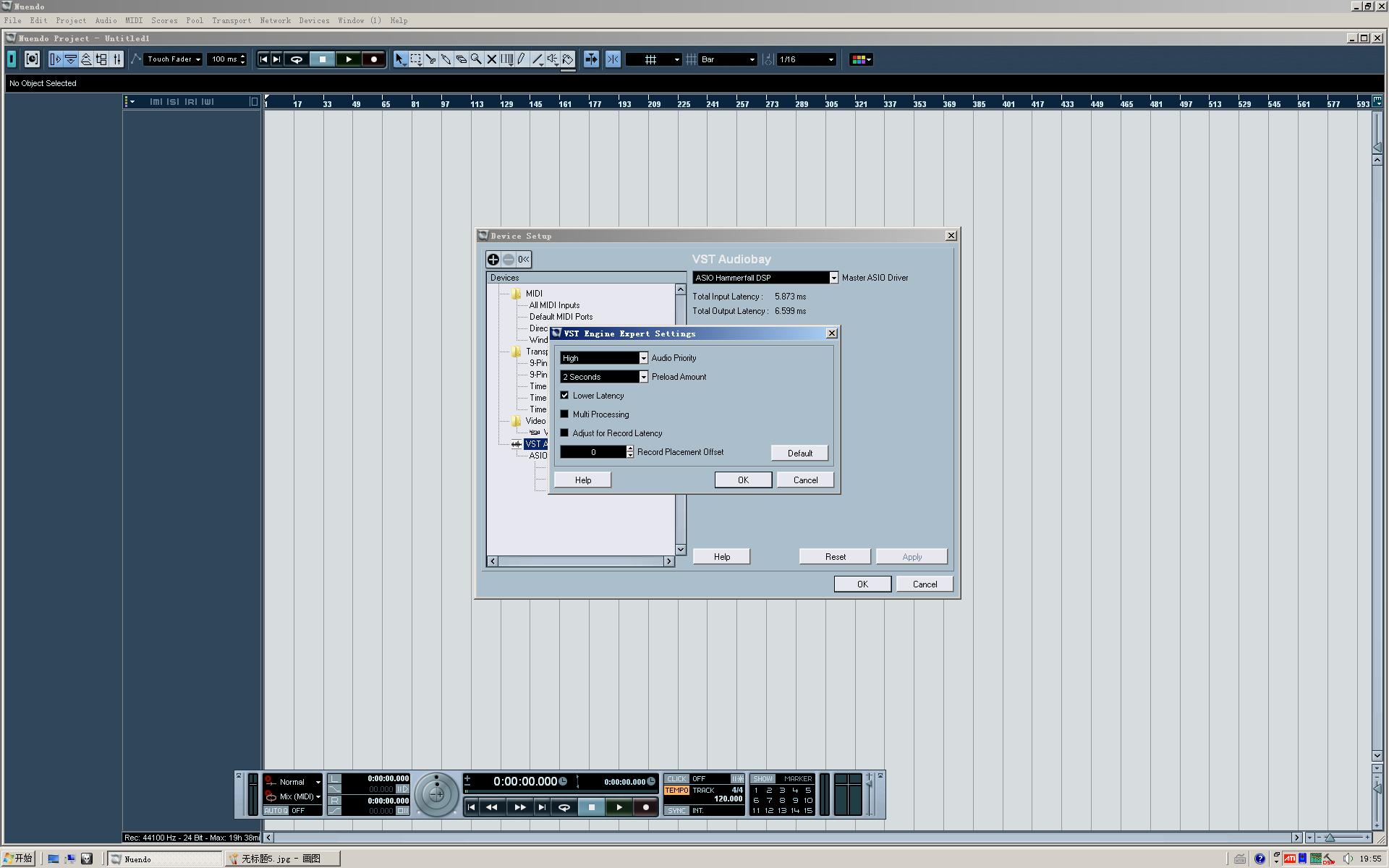Open the Pool menu
This screenshot has height=868, width=1389.
pyautogui.click(x=195, y=20)
